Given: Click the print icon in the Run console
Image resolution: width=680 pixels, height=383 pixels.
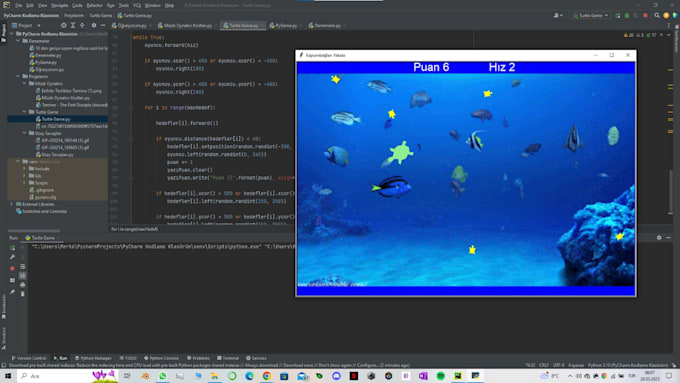Looking at the screenshot, I should tap(23, 285).
